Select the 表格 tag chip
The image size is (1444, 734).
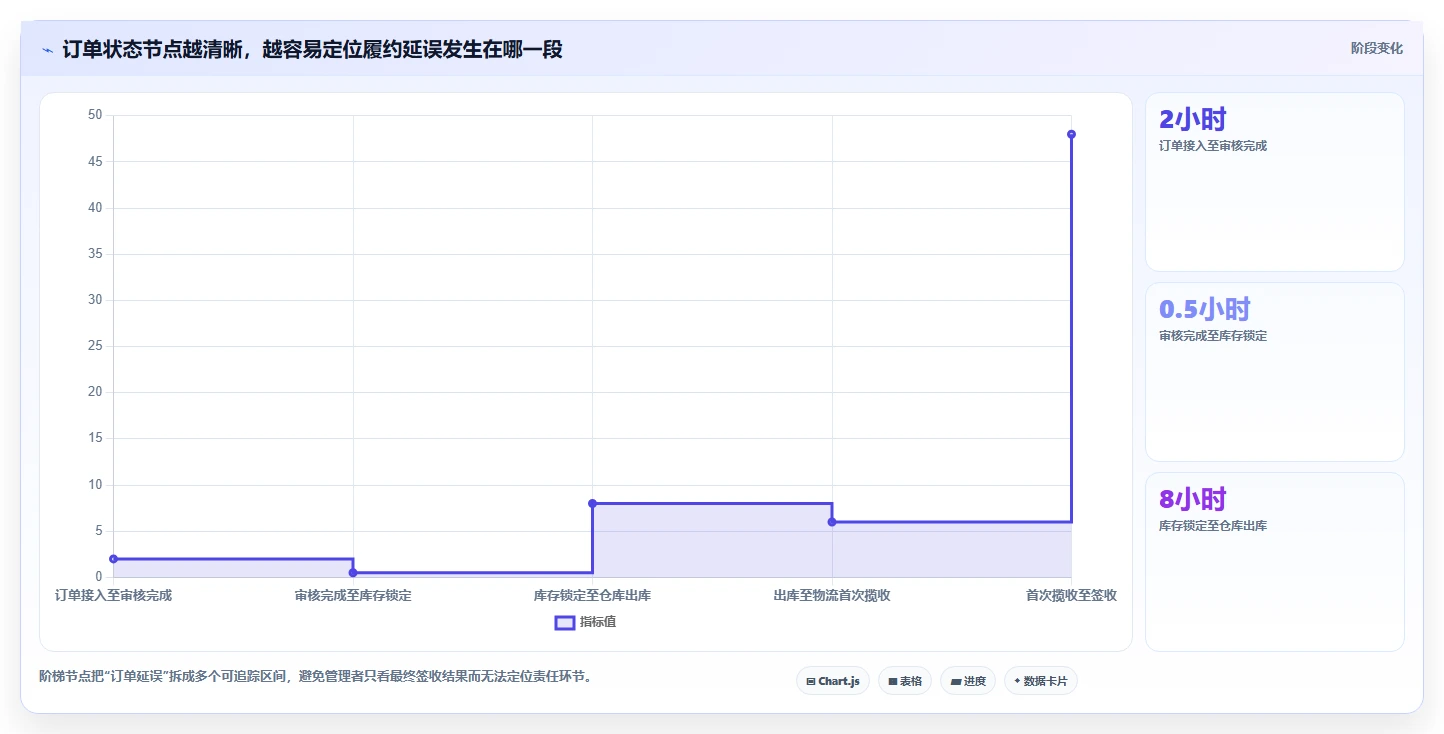[905, 681]
